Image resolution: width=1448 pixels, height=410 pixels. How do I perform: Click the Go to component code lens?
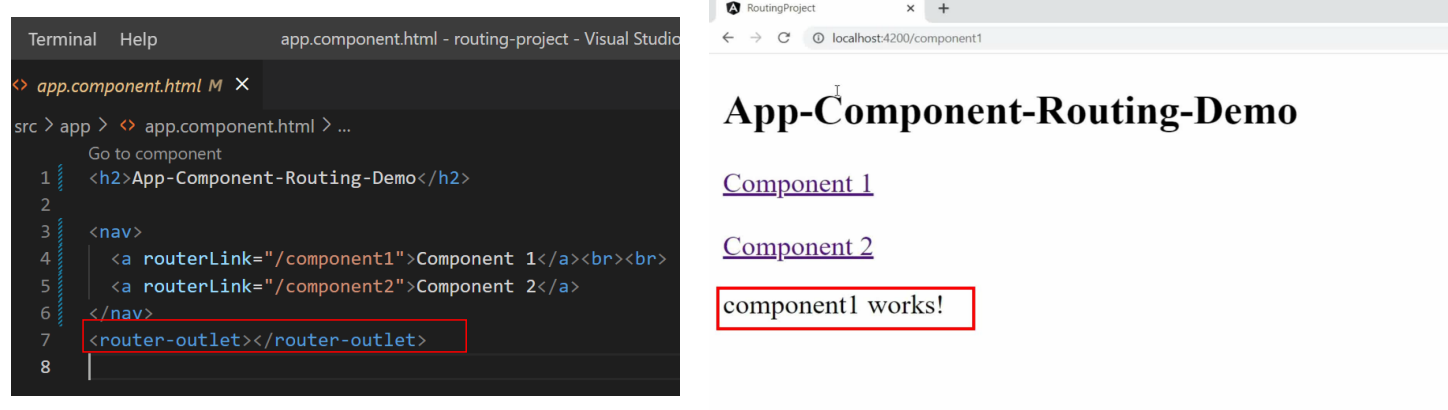point(155,154)
